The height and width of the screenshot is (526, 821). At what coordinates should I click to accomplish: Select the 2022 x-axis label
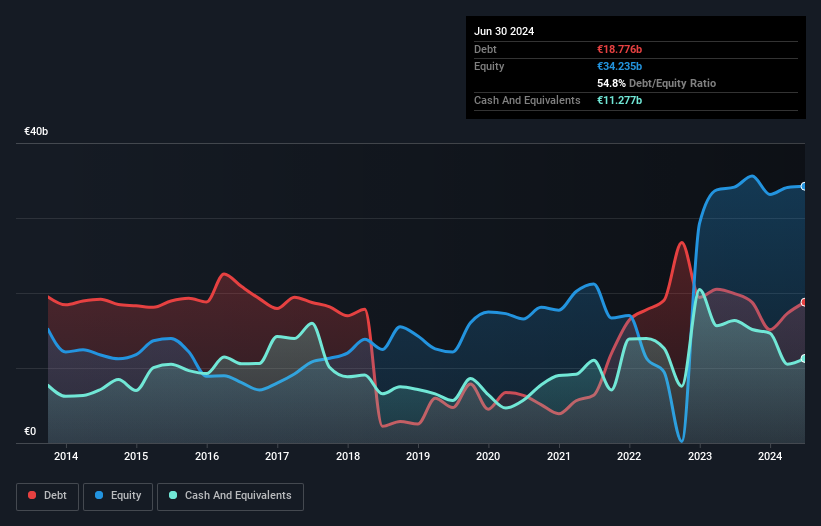[629, 456]
